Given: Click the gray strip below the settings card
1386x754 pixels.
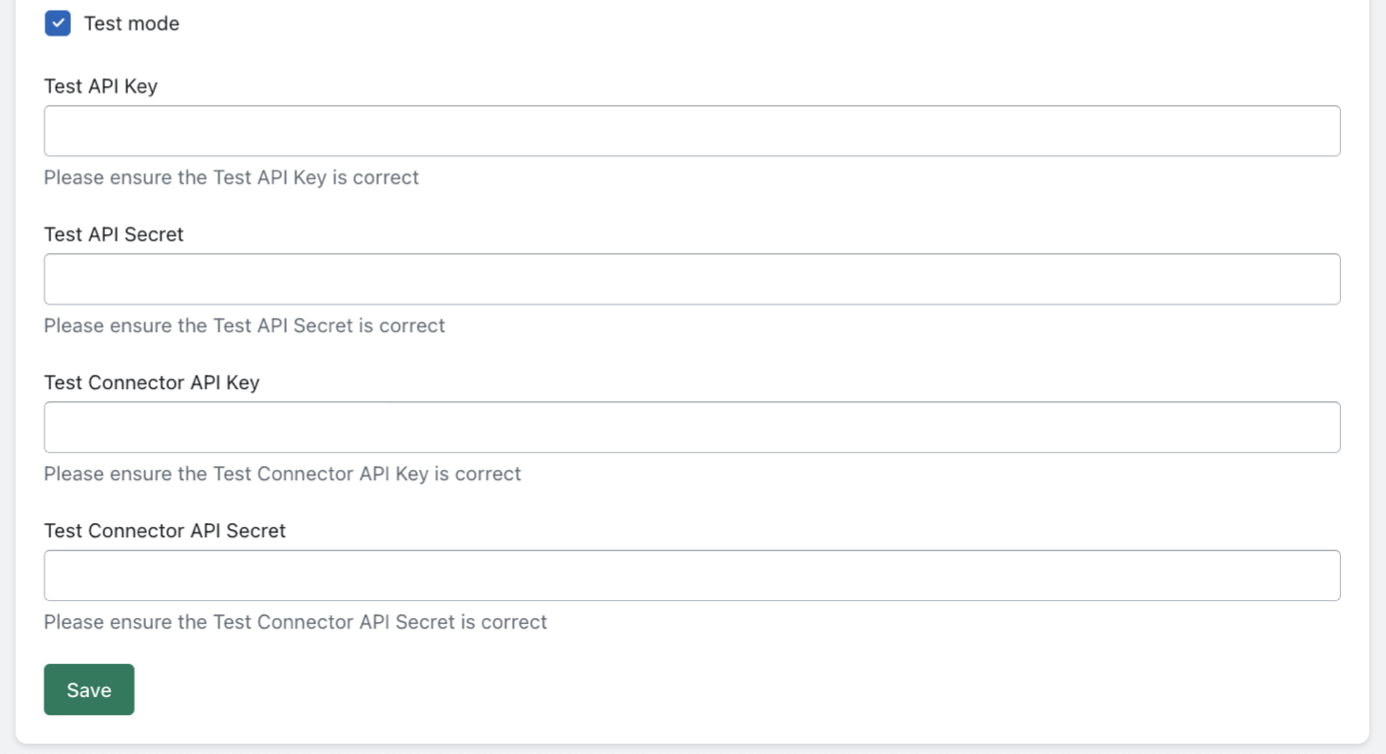Looking at the screenshot, I should [x=692, y=749].
